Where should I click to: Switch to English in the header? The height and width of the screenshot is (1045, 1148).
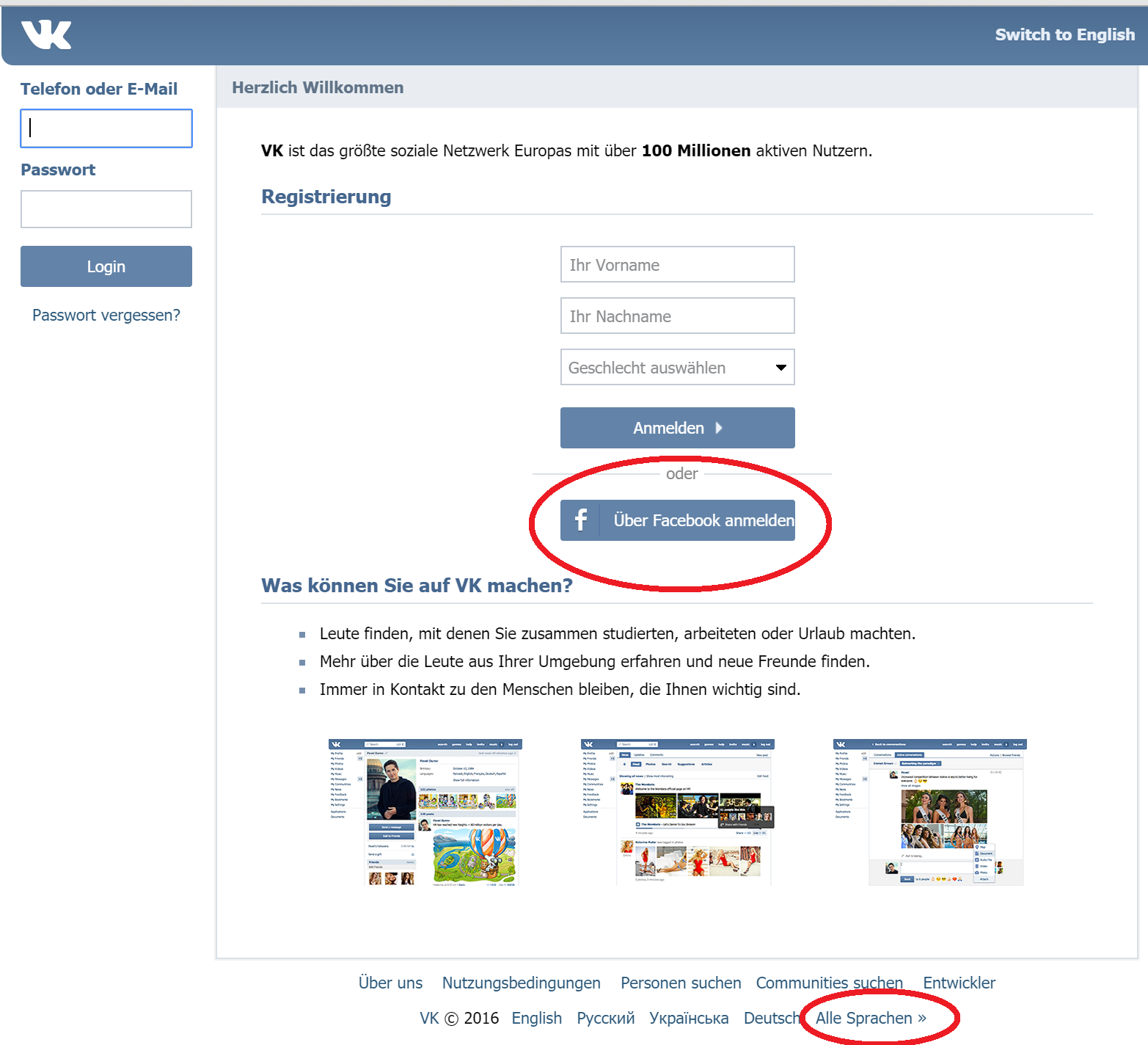1064,34
